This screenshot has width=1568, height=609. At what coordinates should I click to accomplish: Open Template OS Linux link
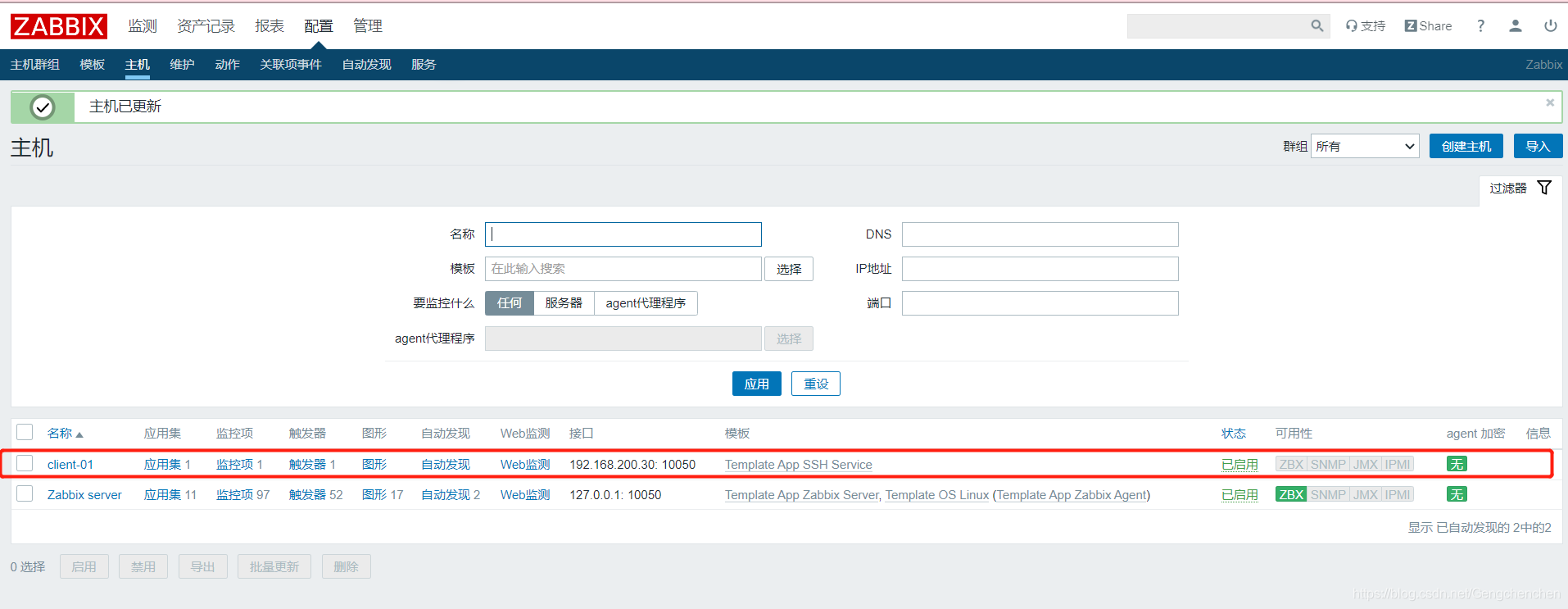click(x=937, y=494)
